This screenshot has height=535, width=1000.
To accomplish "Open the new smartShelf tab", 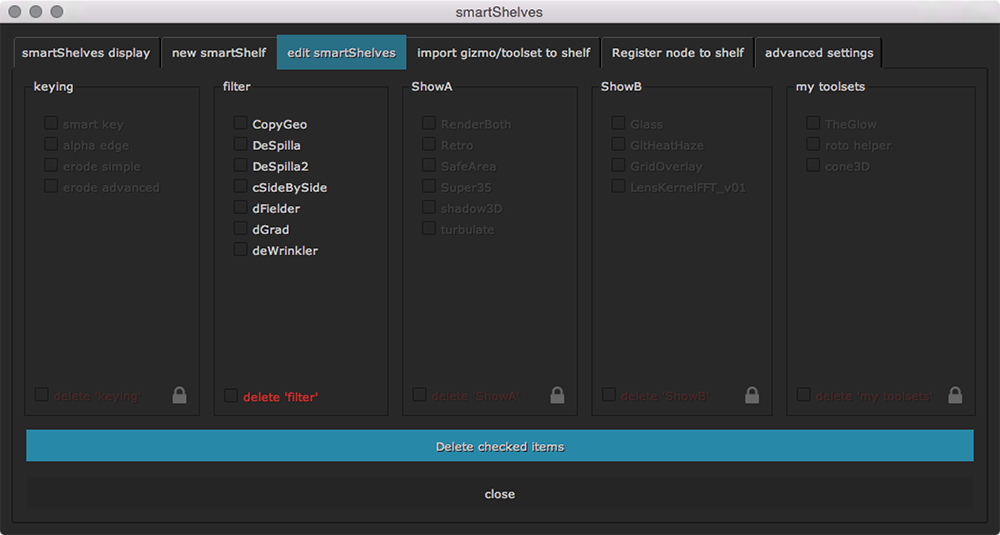I will [219, 53].
